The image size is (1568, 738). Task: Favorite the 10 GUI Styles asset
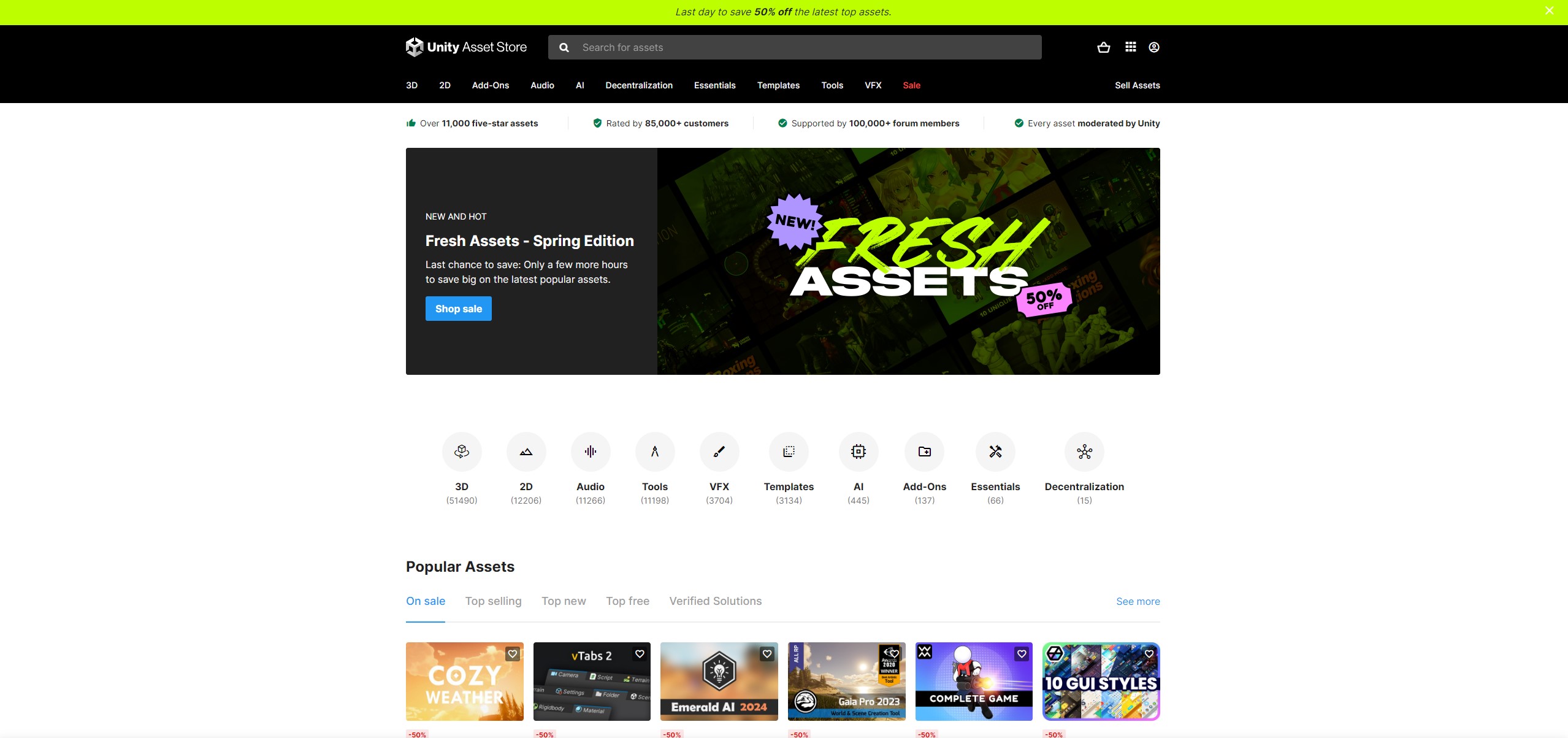pyautogui.click(x=1149, y=654)
